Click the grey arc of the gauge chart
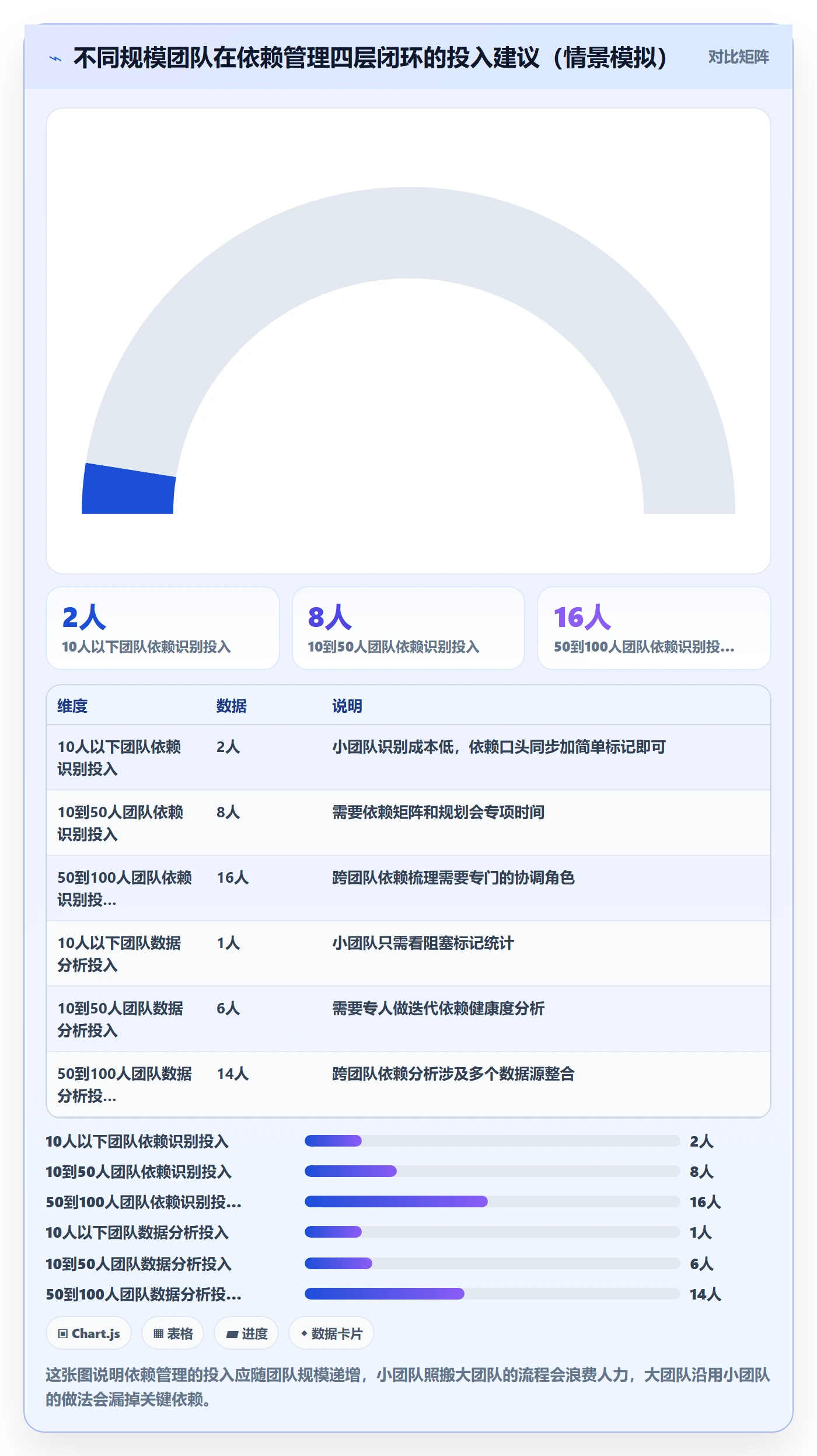Viewport: 817px width, 1456px height. pyautogui.click(x=408, y=234)
